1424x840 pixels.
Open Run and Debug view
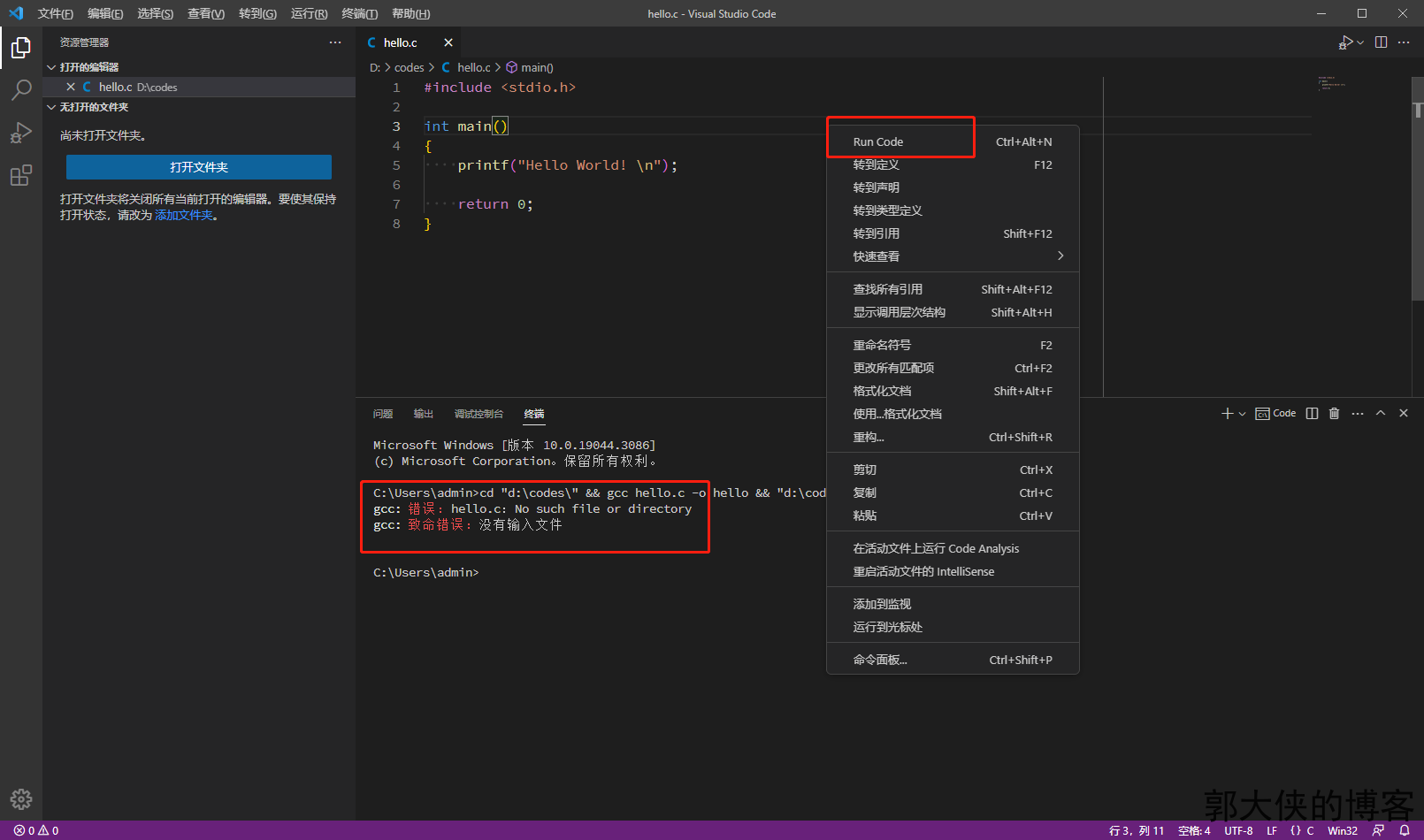21,133
